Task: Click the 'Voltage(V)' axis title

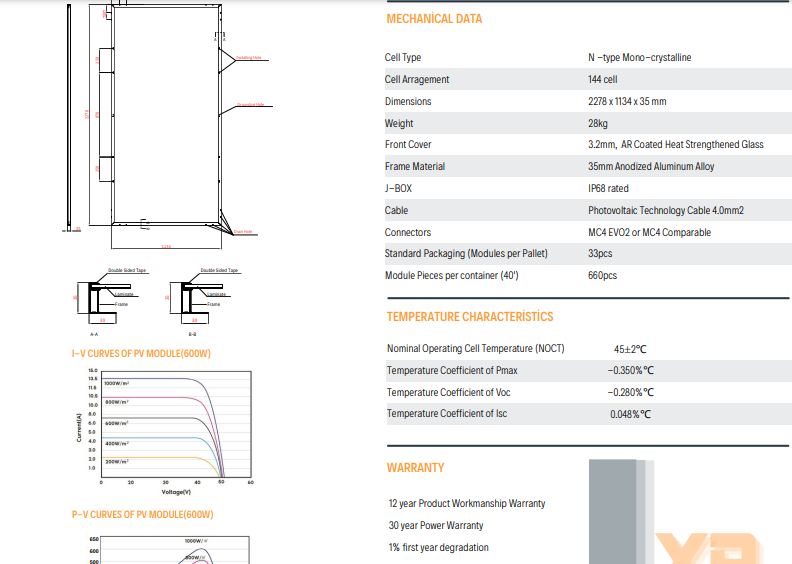Action: [176, 492]
